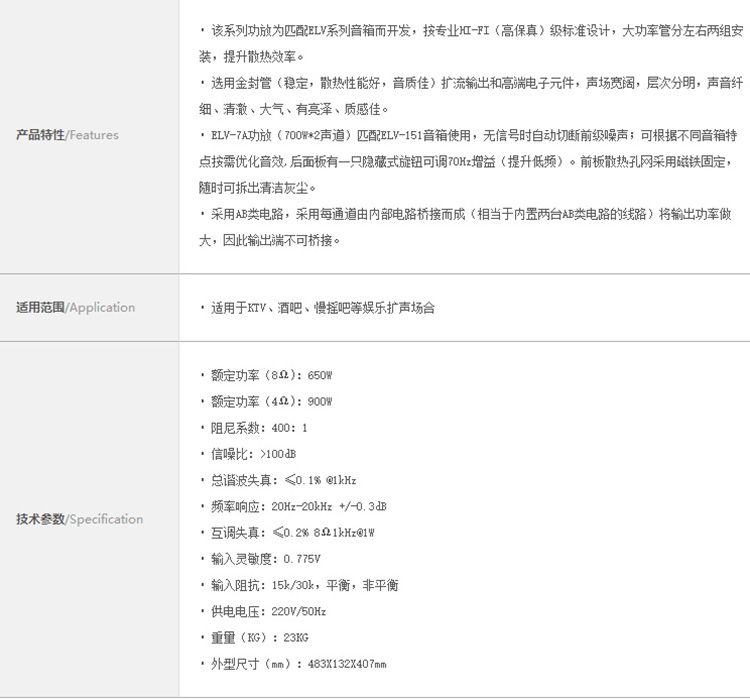Image resolution: width=750 pixels, height=699 pixels.
Task: Select the feature paragraph mentioning HI-FI design
Action: point(470,44)
